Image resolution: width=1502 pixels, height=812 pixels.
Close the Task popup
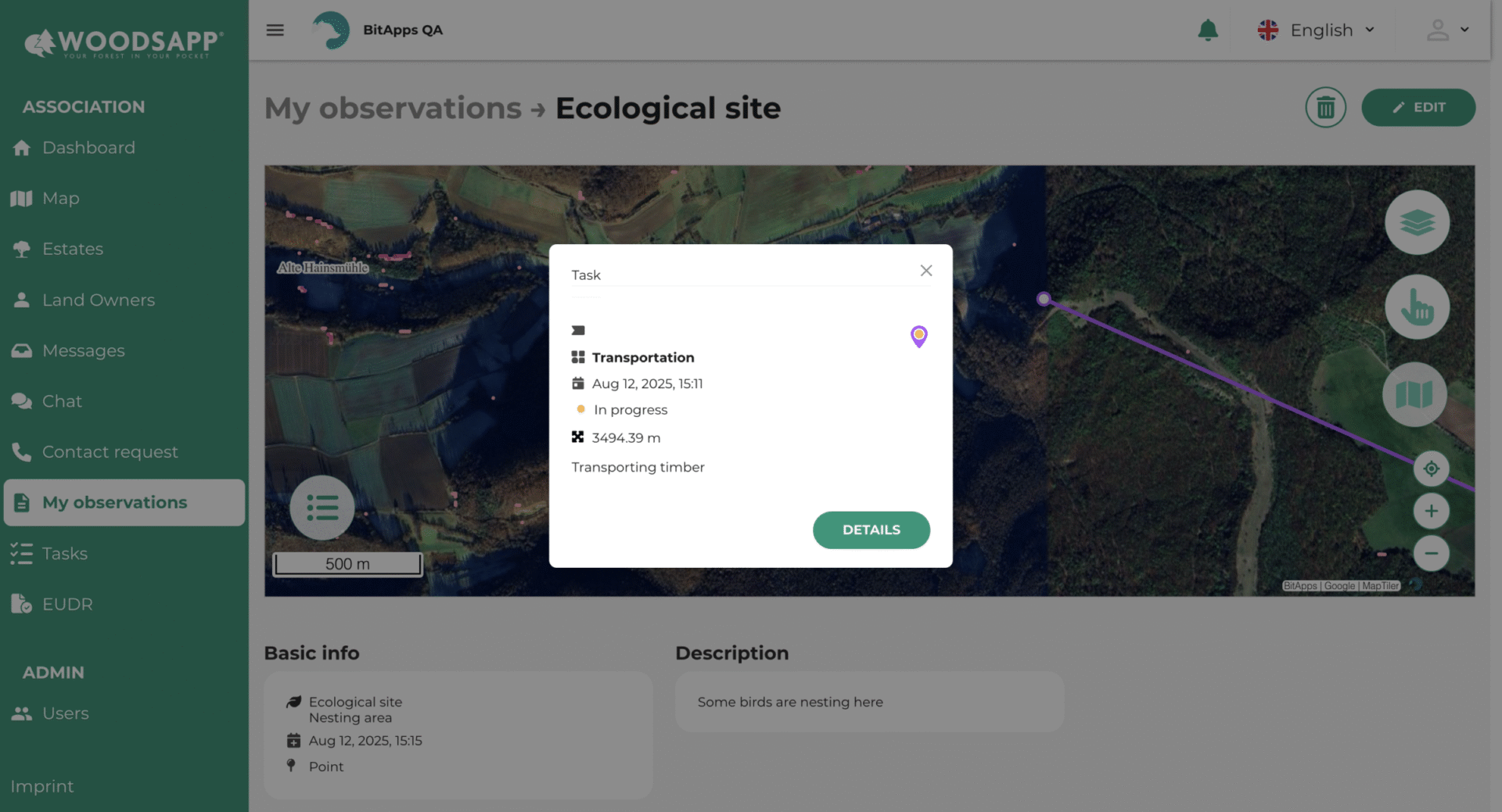tap(926, 271)
